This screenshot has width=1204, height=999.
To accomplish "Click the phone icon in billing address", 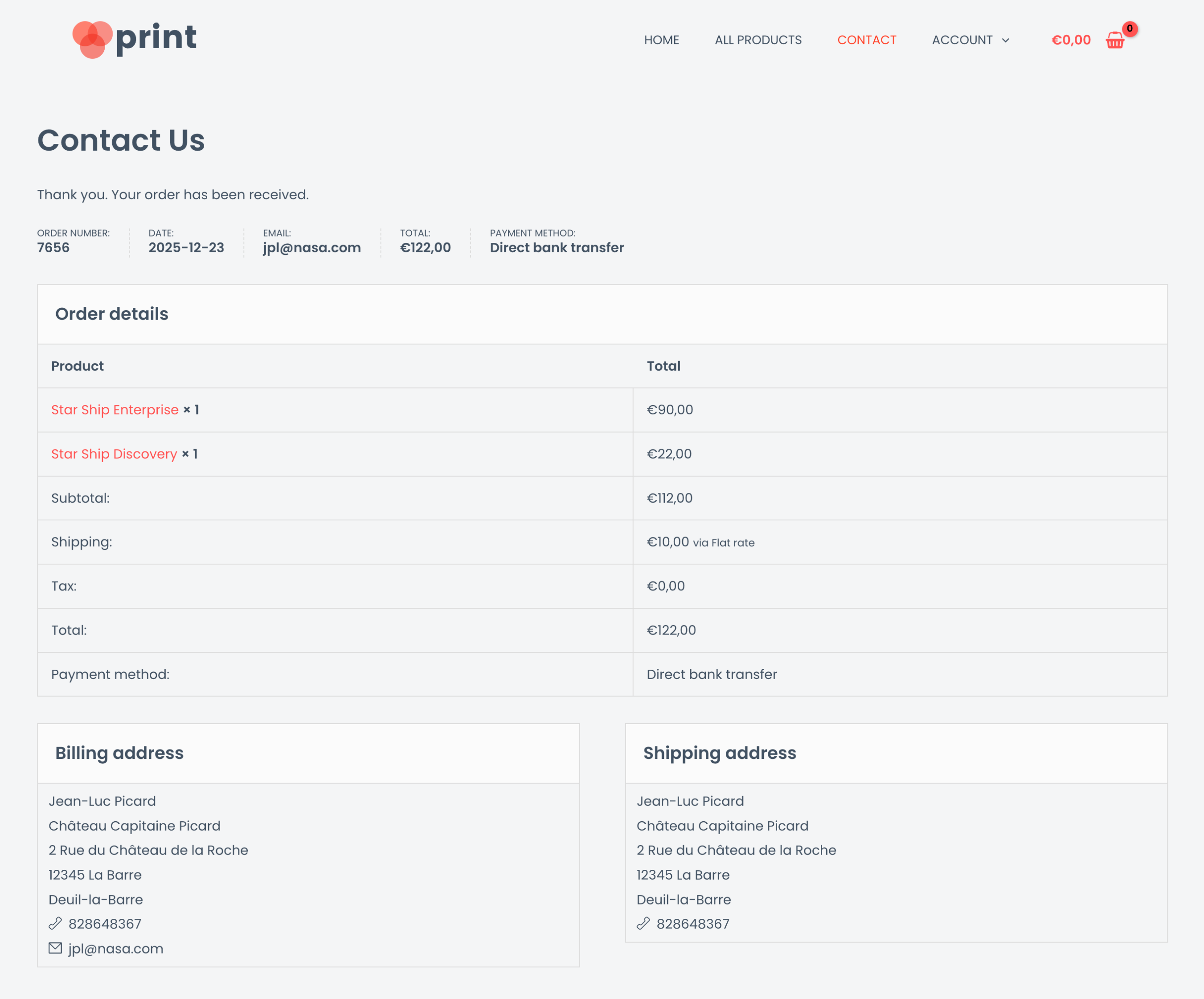I will click(55, 923).
